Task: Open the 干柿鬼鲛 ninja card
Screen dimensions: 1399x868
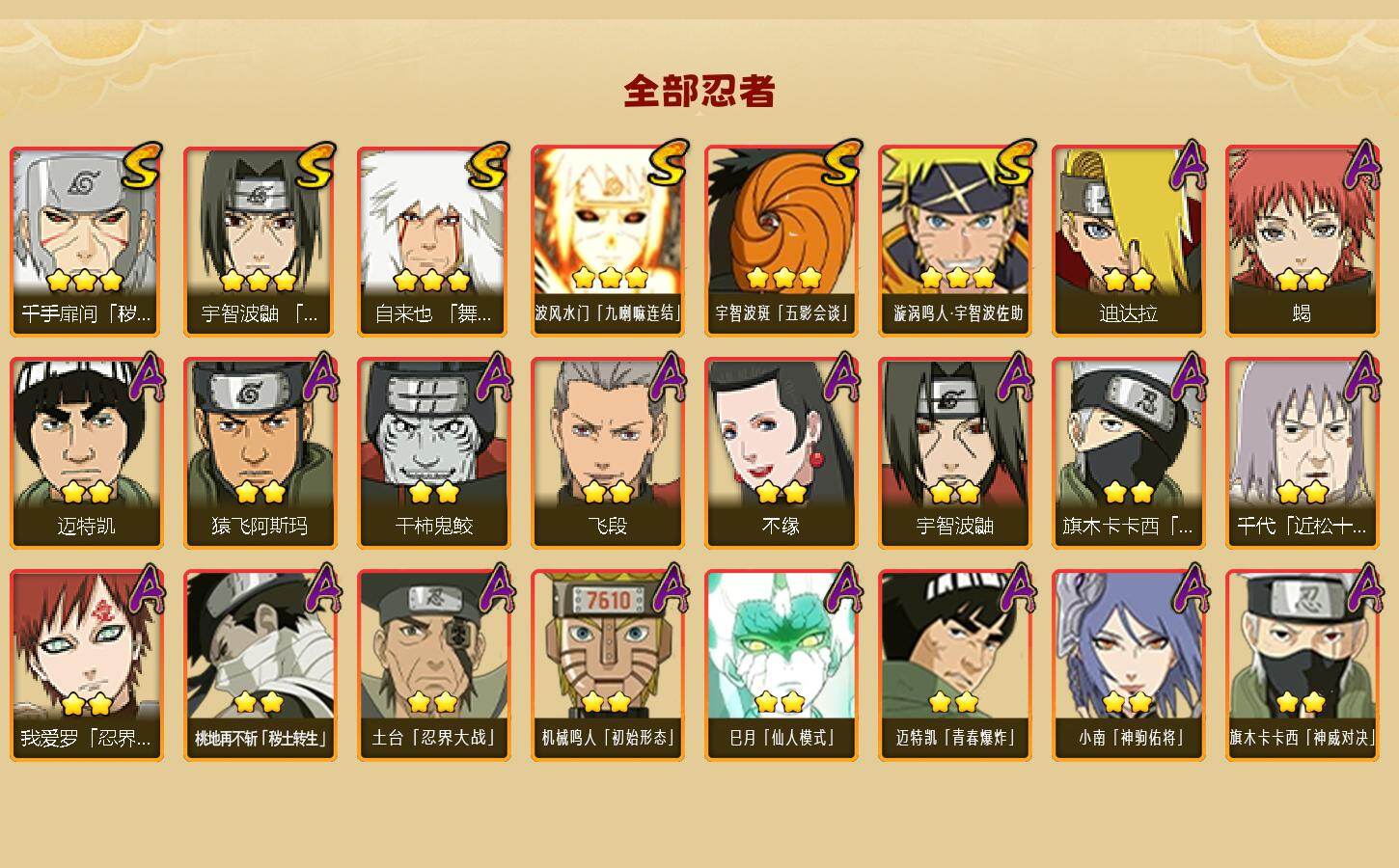Action: coord(433,453)
